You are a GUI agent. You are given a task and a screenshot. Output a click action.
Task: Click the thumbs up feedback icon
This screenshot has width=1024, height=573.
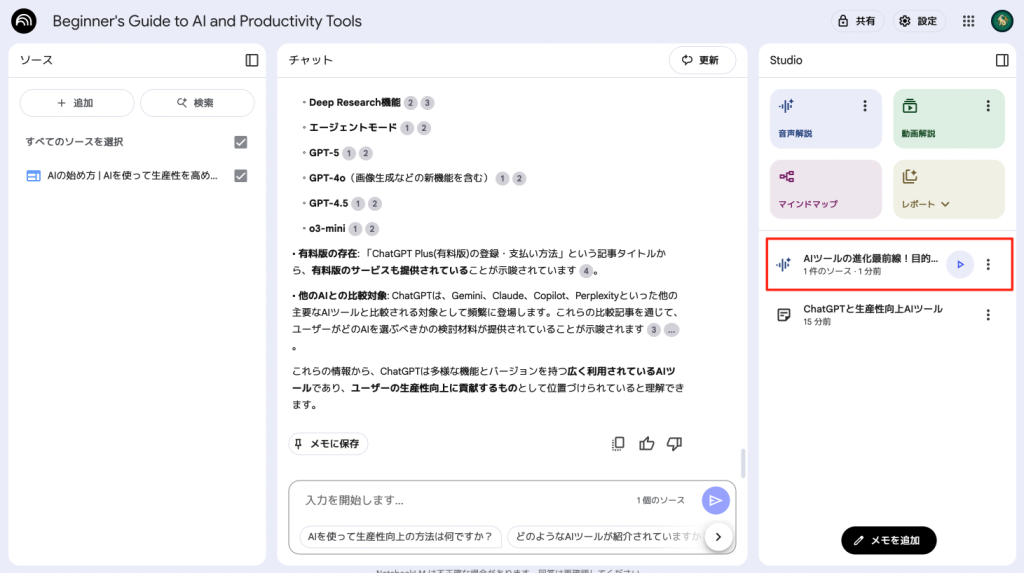(647, 443)
